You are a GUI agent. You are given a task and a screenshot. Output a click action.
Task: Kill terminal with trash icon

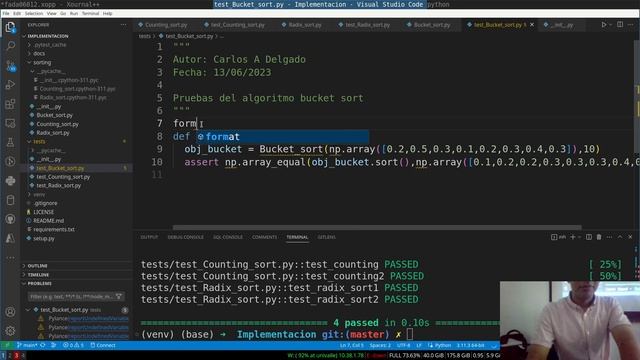(599, 237)
